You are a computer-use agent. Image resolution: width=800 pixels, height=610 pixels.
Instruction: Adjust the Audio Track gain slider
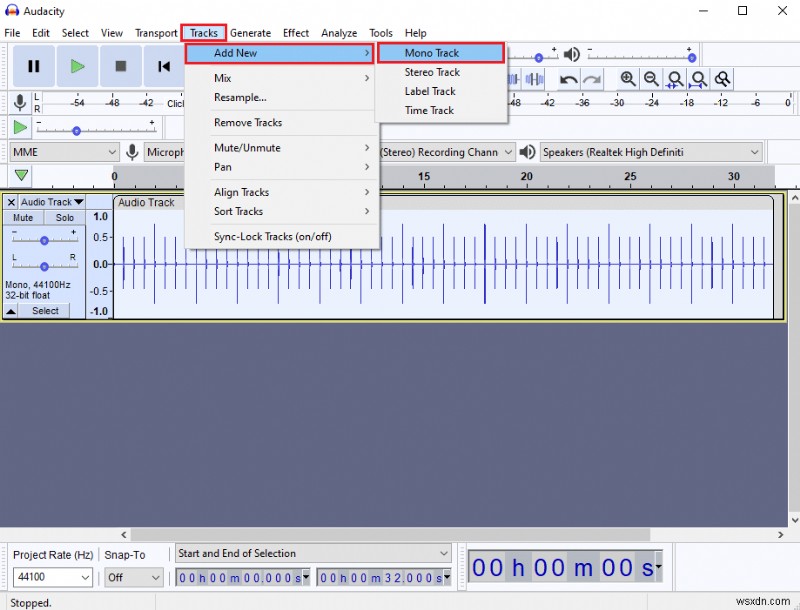point(44,240)
